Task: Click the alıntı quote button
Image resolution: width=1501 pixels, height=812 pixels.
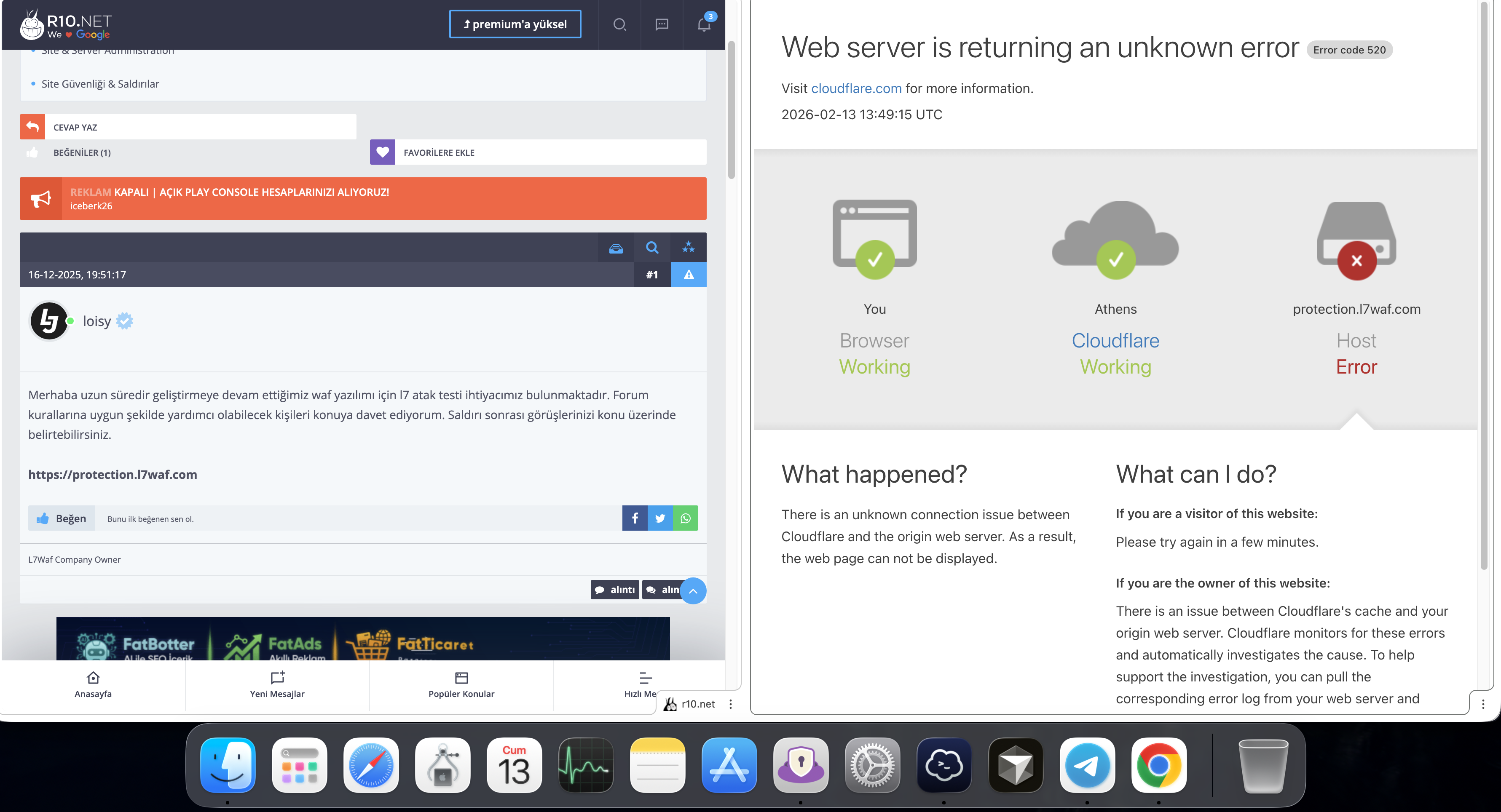Action: (615, 590)
